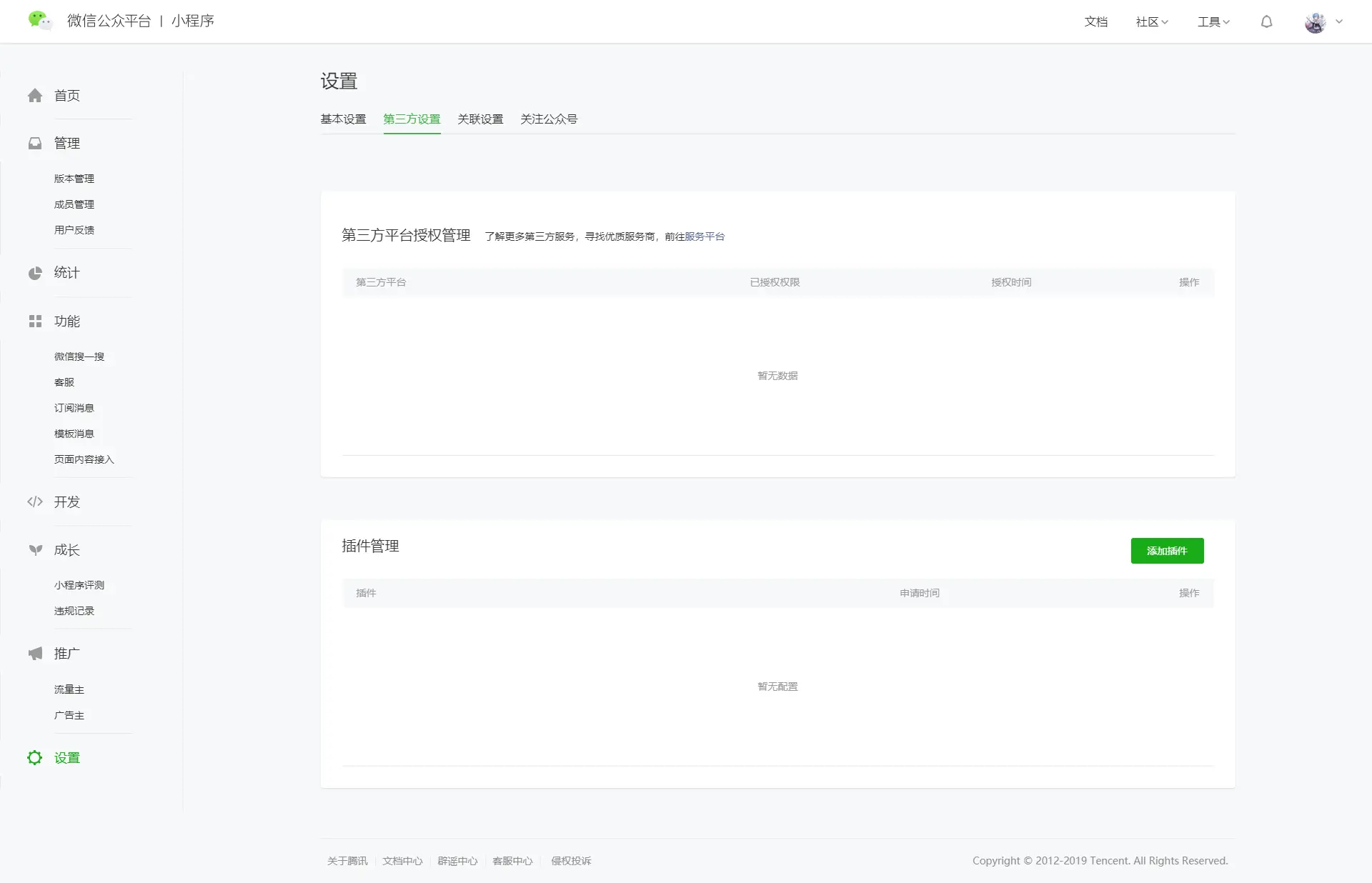This screenshot has height=883, width=1372.
Task: Click the grid icon beside 功能
Action: pyautogui.click(x=35, y=321)
